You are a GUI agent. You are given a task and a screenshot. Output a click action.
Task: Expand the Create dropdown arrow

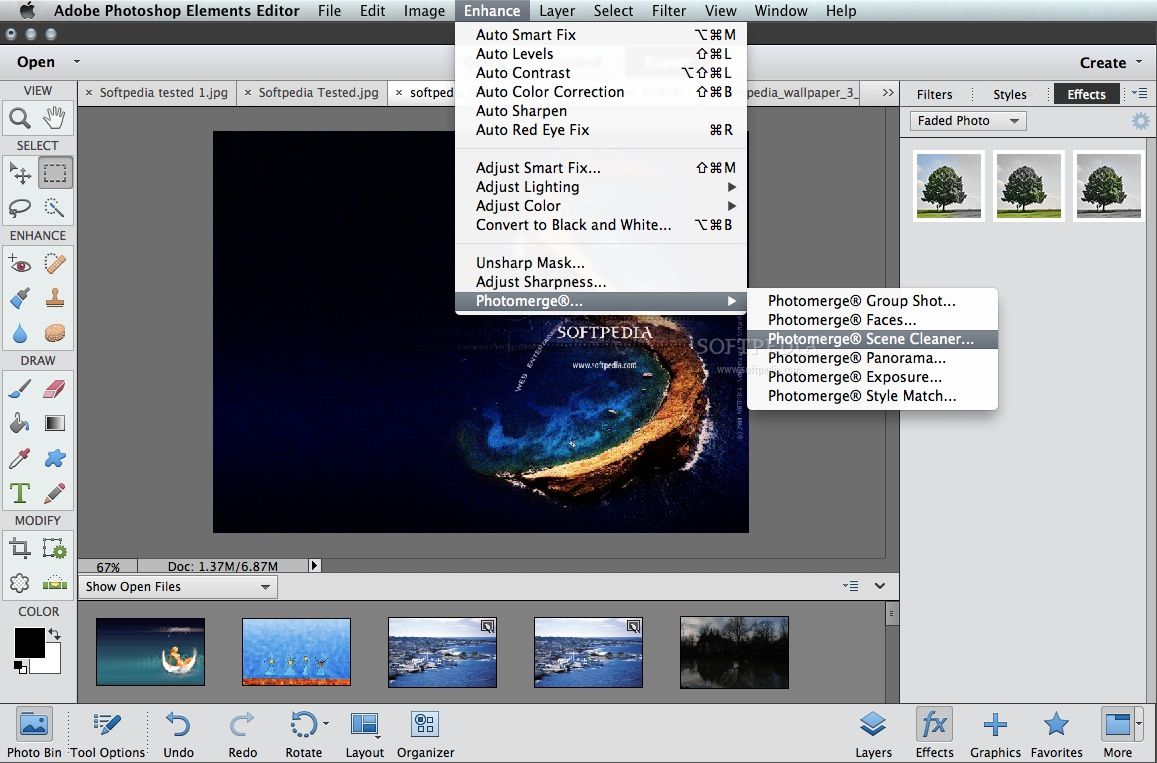click(1139, 62)
